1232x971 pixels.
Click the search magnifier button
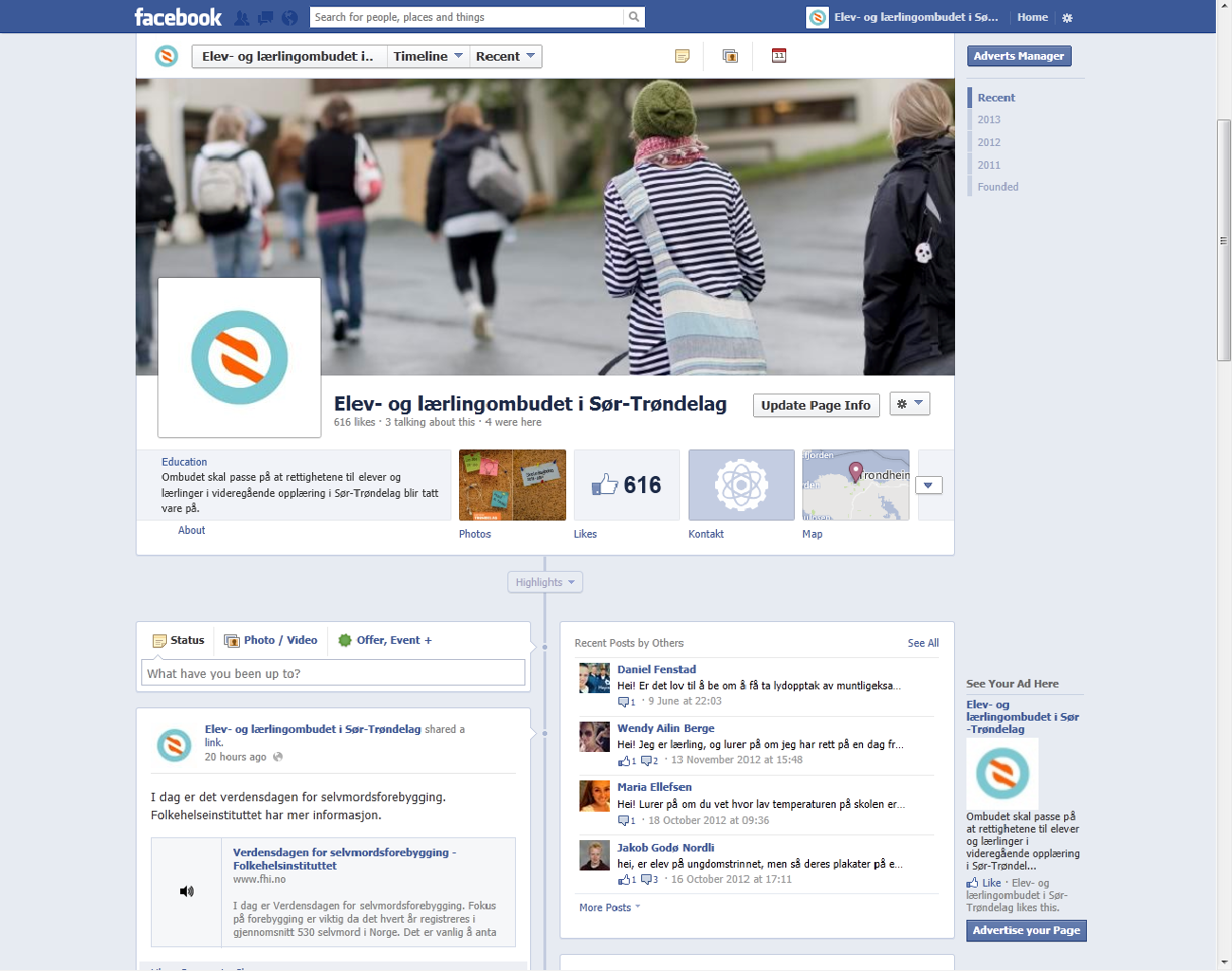[x=634, y=17]
